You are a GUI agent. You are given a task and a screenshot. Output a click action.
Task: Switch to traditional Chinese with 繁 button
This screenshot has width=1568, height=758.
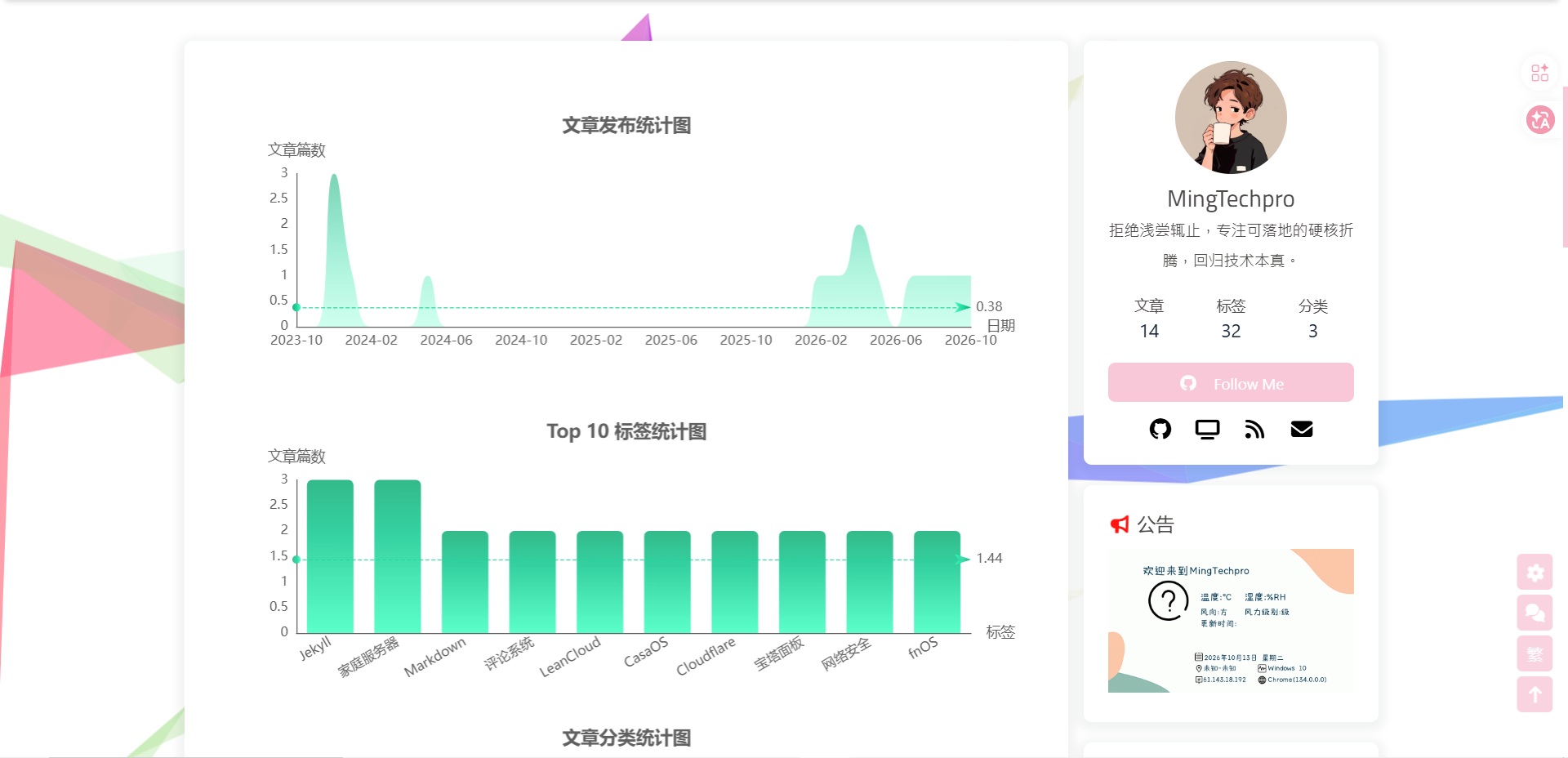click(x=1535, y=653)
